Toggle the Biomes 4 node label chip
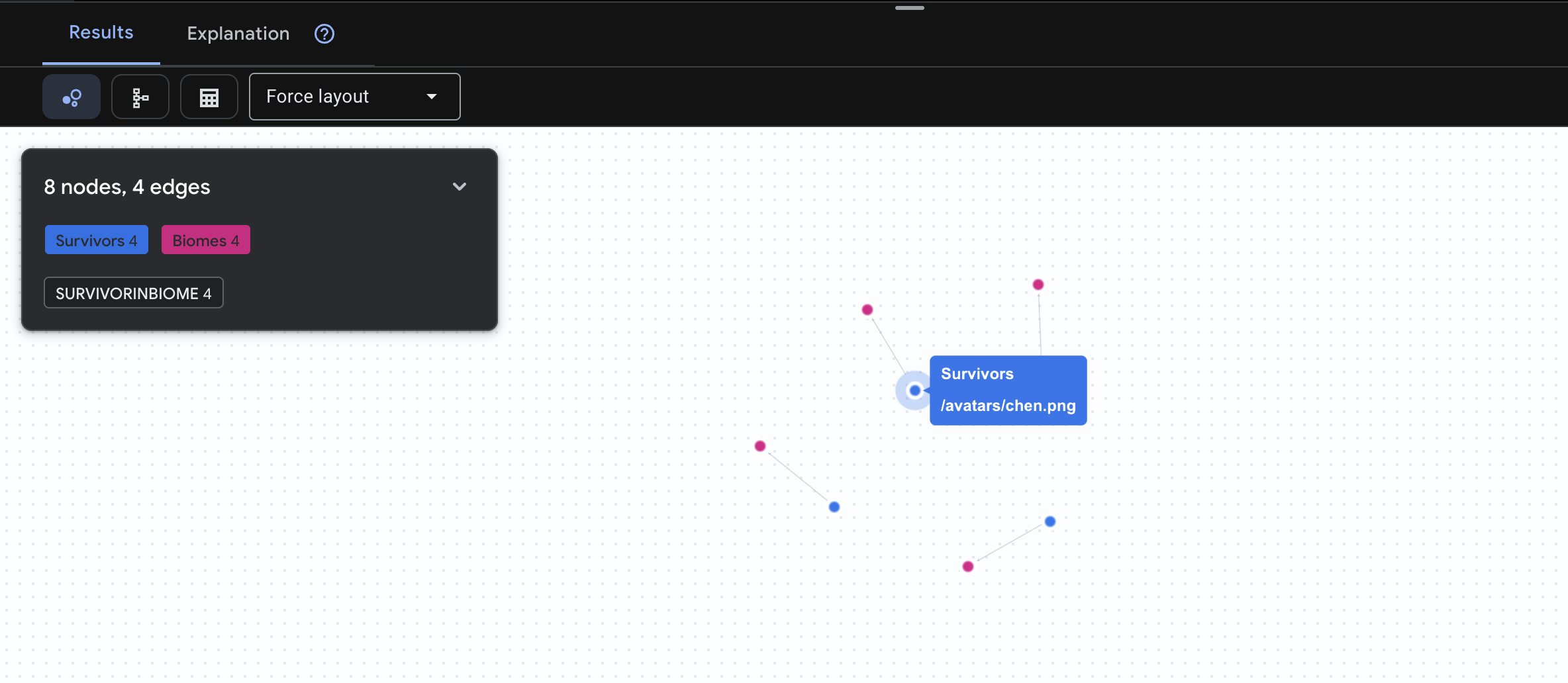 click(x=206, y=240)
